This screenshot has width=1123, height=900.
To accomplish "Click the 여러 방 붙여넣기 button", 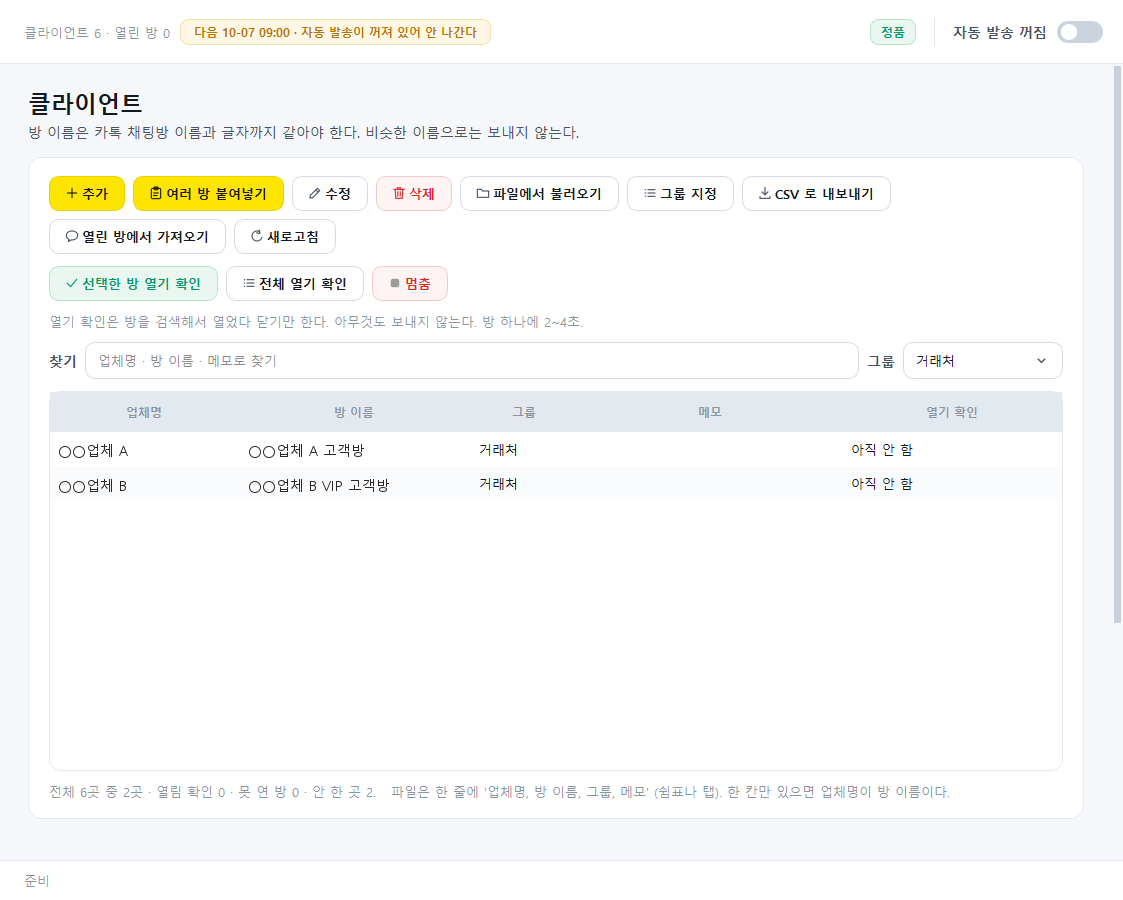I will coord(208,193).
